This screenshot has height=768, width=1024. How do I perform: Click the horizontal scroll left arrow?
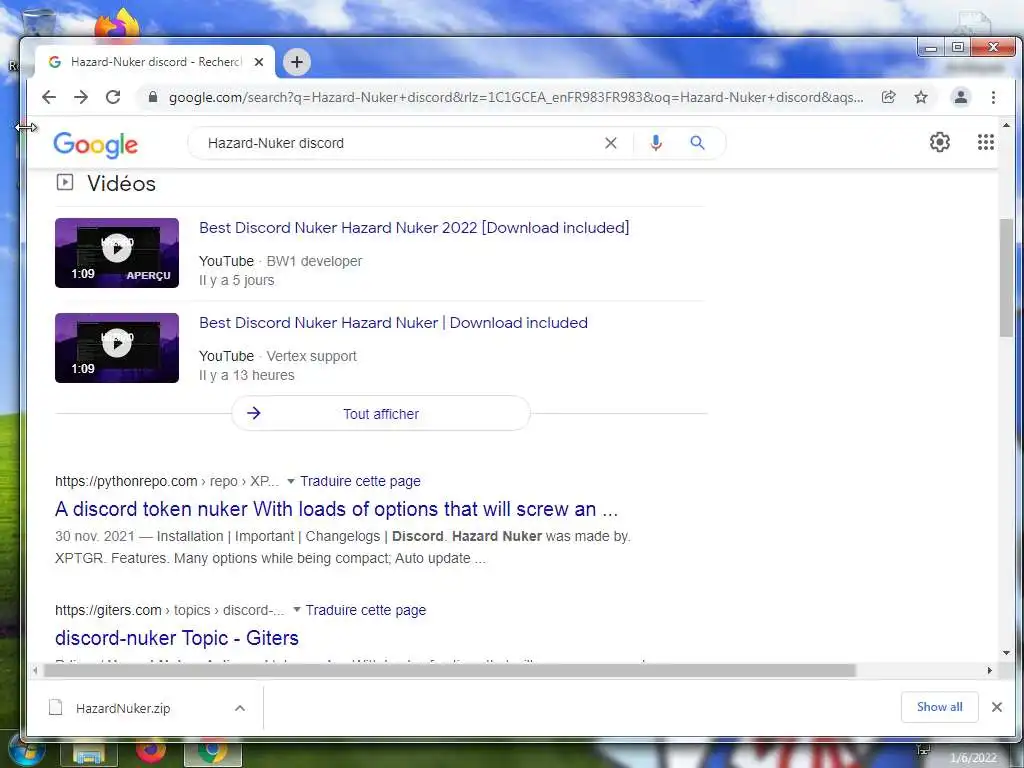35,671
